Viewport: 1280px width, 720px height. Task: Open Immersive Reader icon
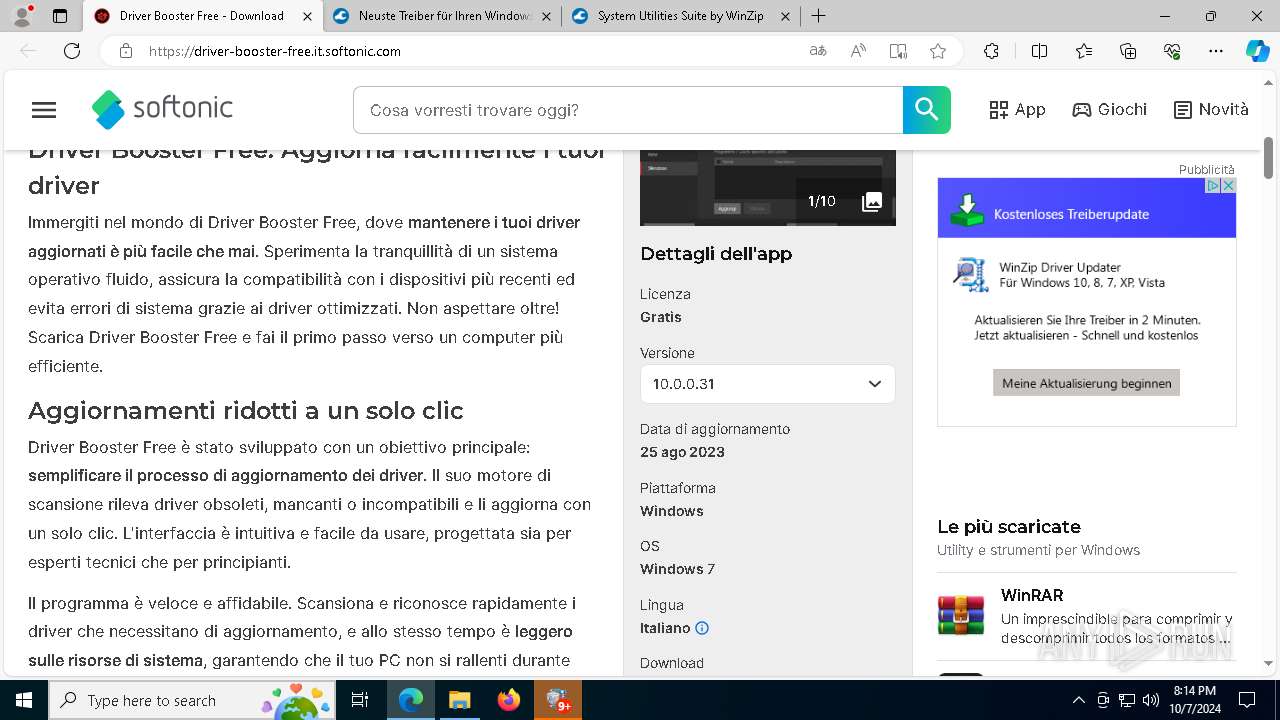[898, 51]
